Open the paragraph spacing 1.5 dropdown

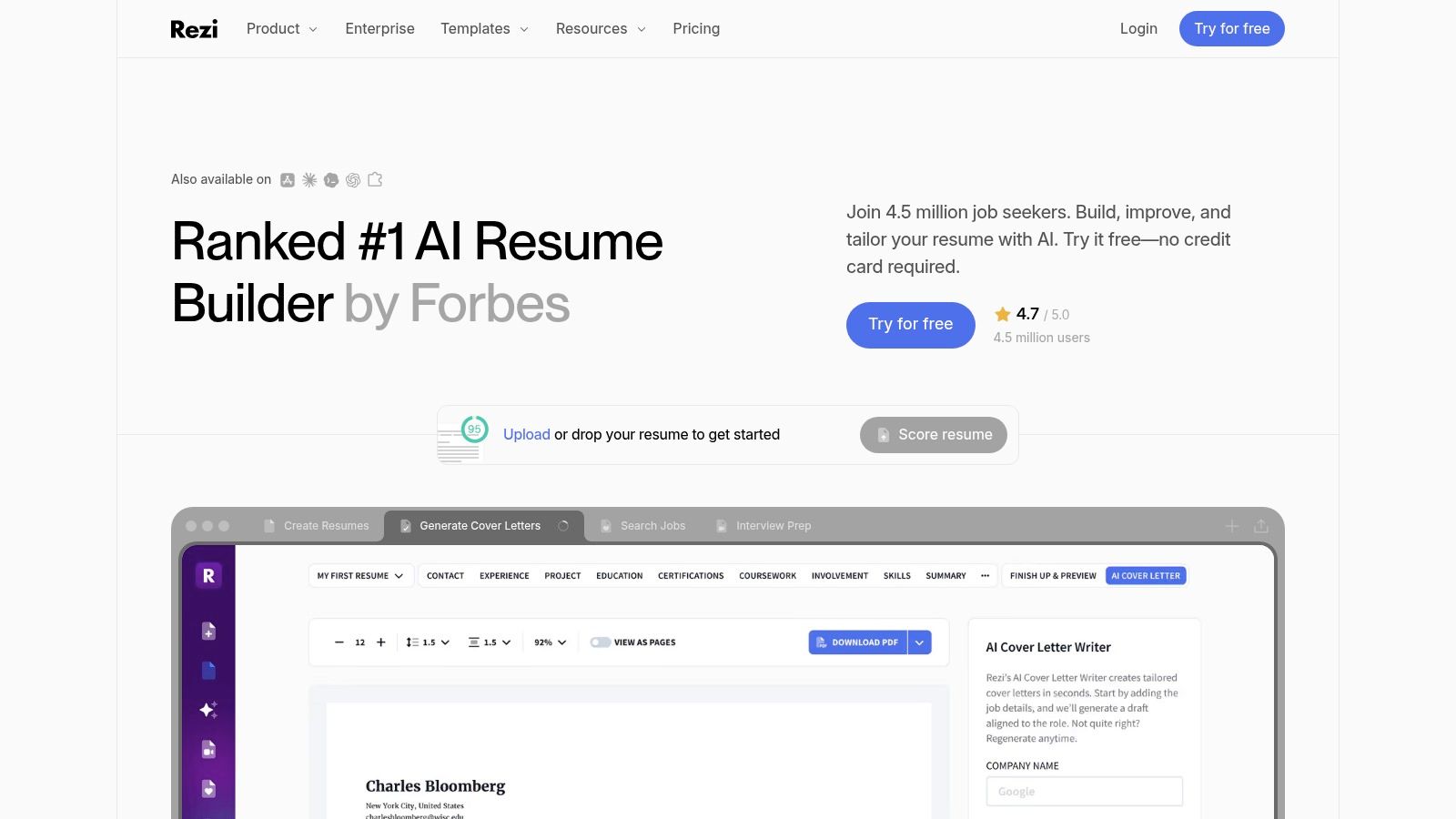point(490,642)
